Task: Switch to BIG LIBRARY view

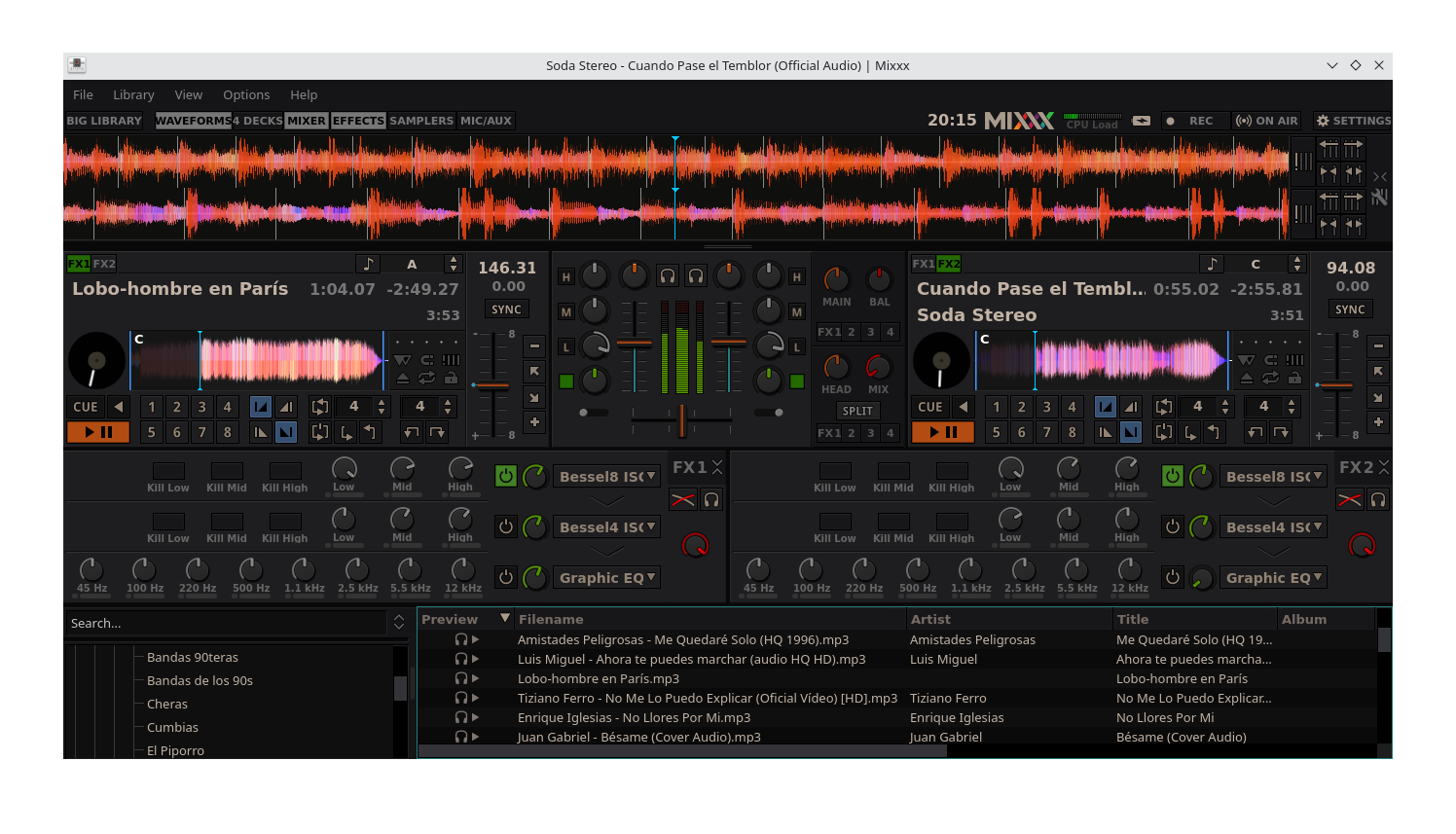Action: pyautogui.click(x=104, y=121)
